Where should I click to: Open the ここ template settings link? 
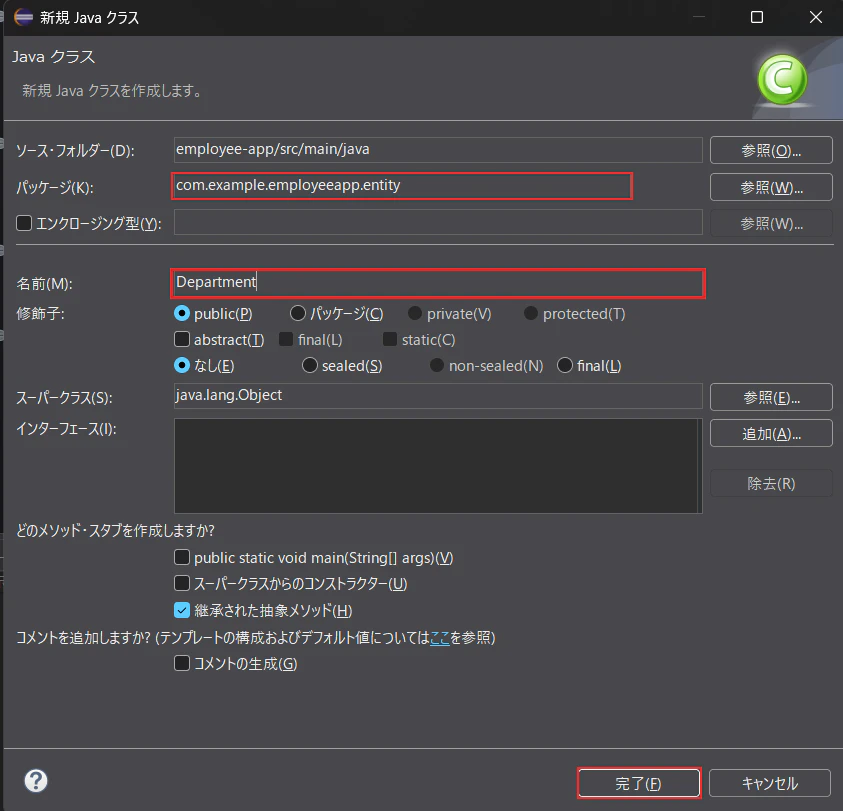(440, 637)
